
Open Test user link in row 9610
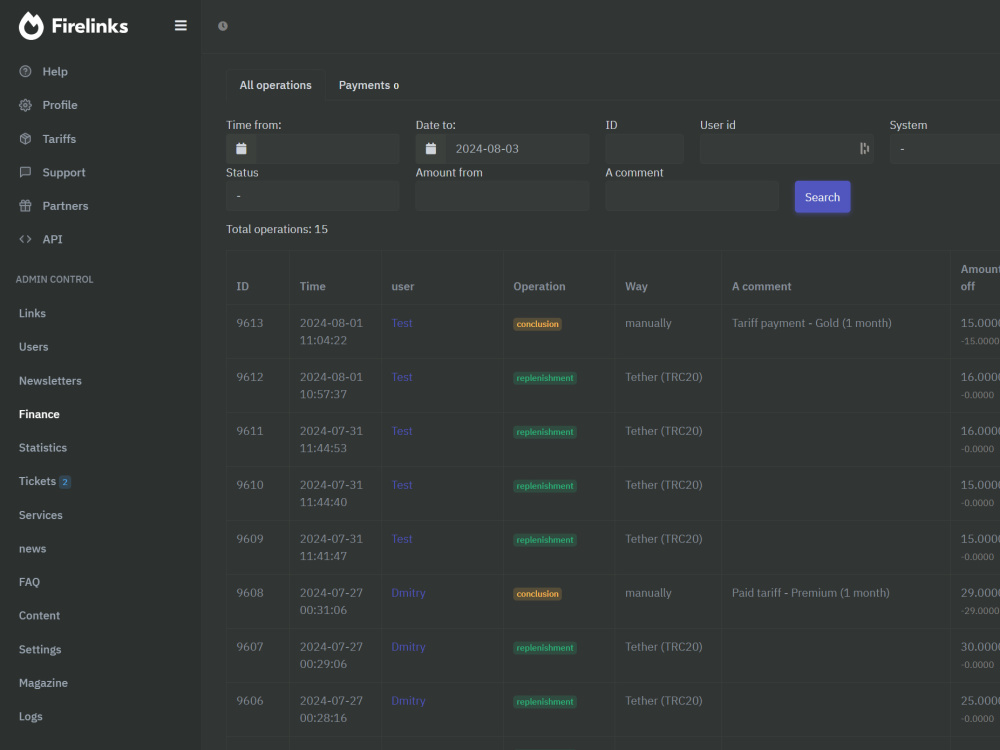(402, 485)
